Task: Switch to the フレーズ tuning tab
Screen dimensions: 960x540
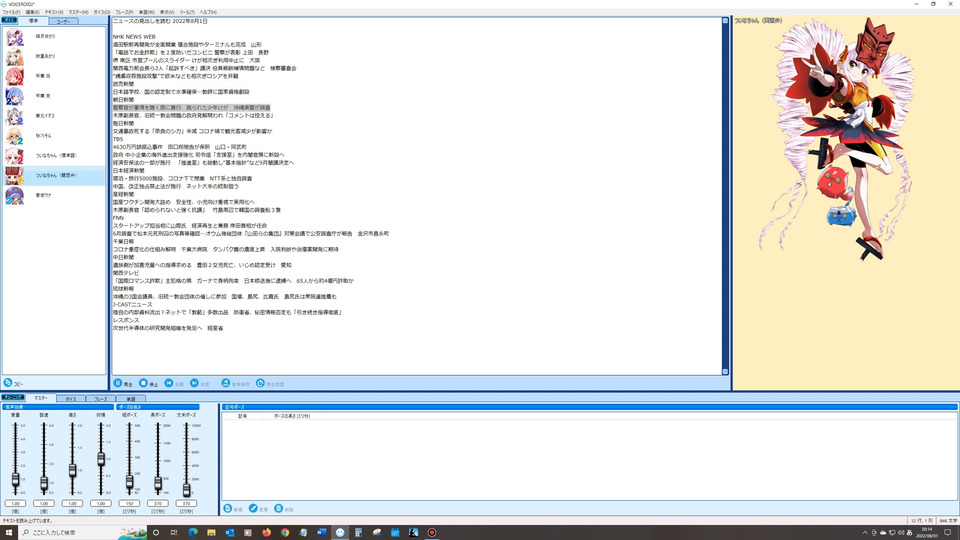Action: [x=101, y=399]
